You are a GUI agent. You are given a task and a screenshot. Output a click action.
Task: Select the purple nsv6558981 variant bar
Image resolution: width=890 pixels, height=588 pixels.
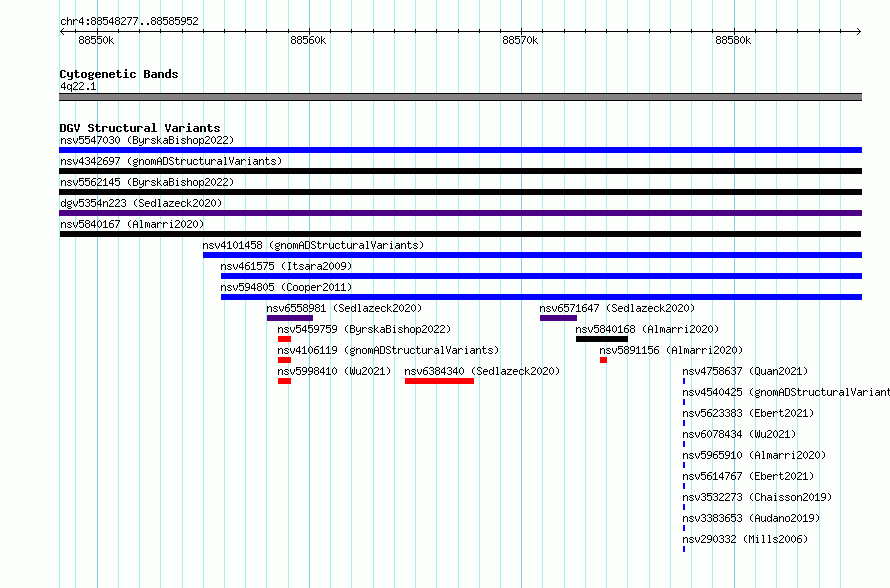289,318
